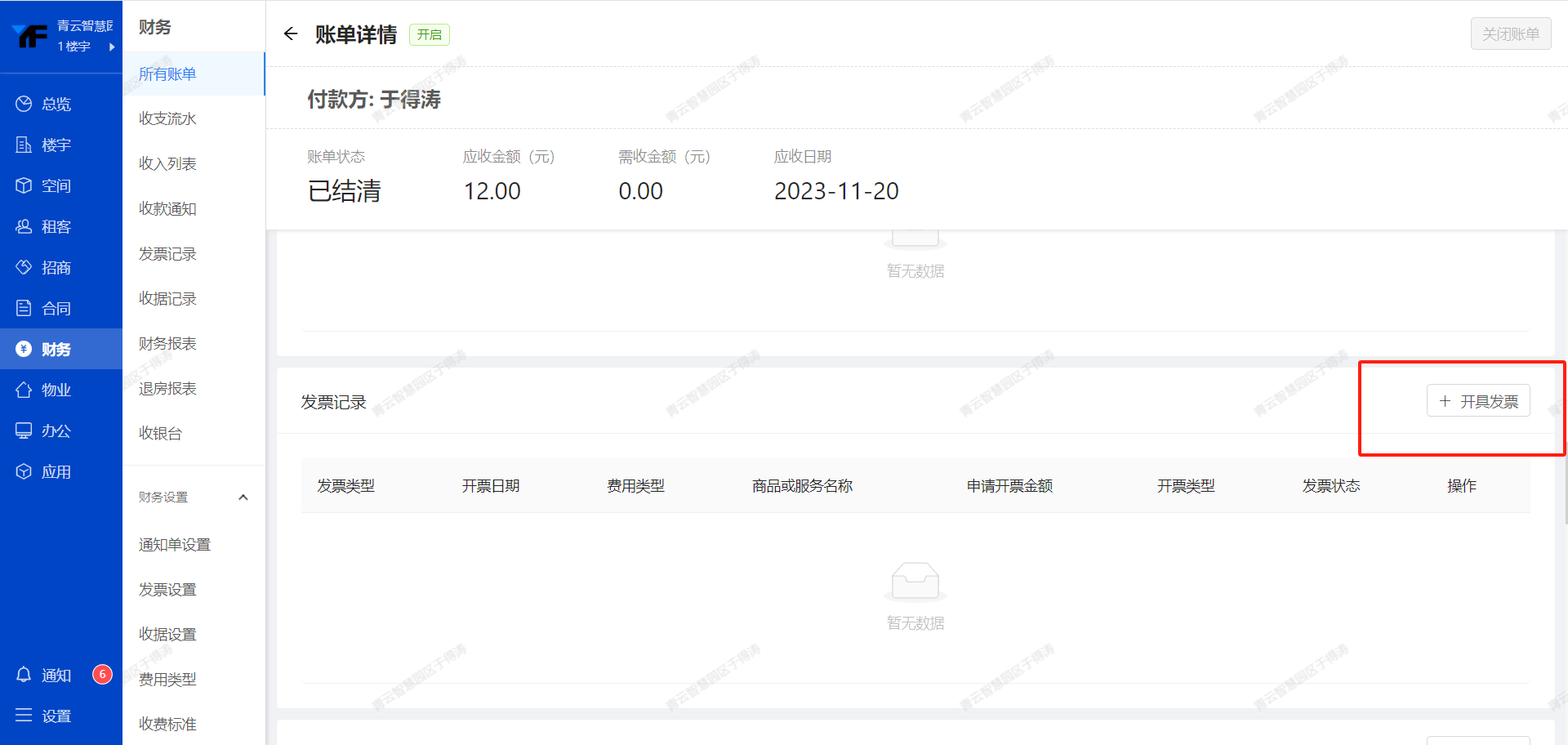The width and height of the screenshot is (1568, 745).
Task: Open the 空间 cube icon
Action: (24, 185)
